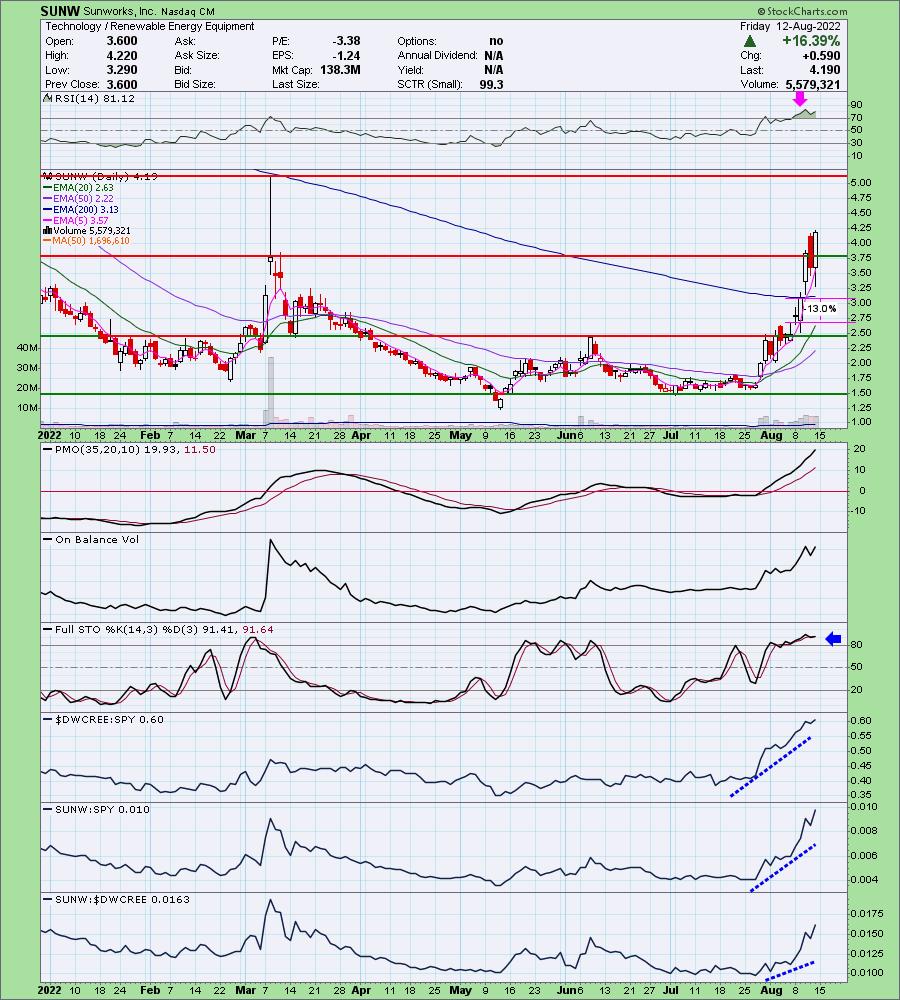Click the 5.00 price axis label
This screenshot has width=900, height=1000.
(x=861, y=182)
